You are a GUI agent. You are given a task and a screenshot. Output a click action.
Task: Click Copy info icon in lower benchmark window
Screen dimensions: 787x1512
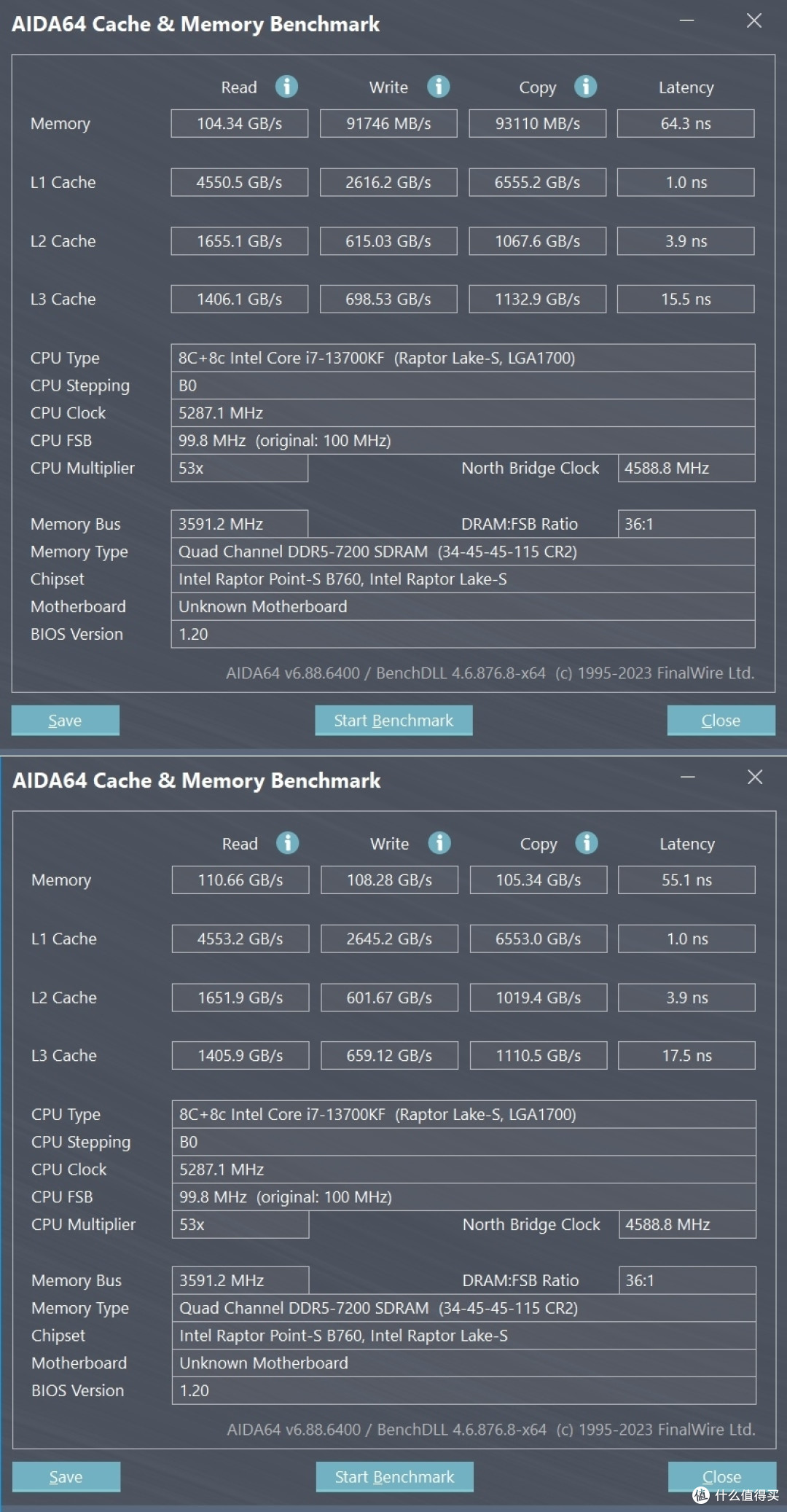586,843
